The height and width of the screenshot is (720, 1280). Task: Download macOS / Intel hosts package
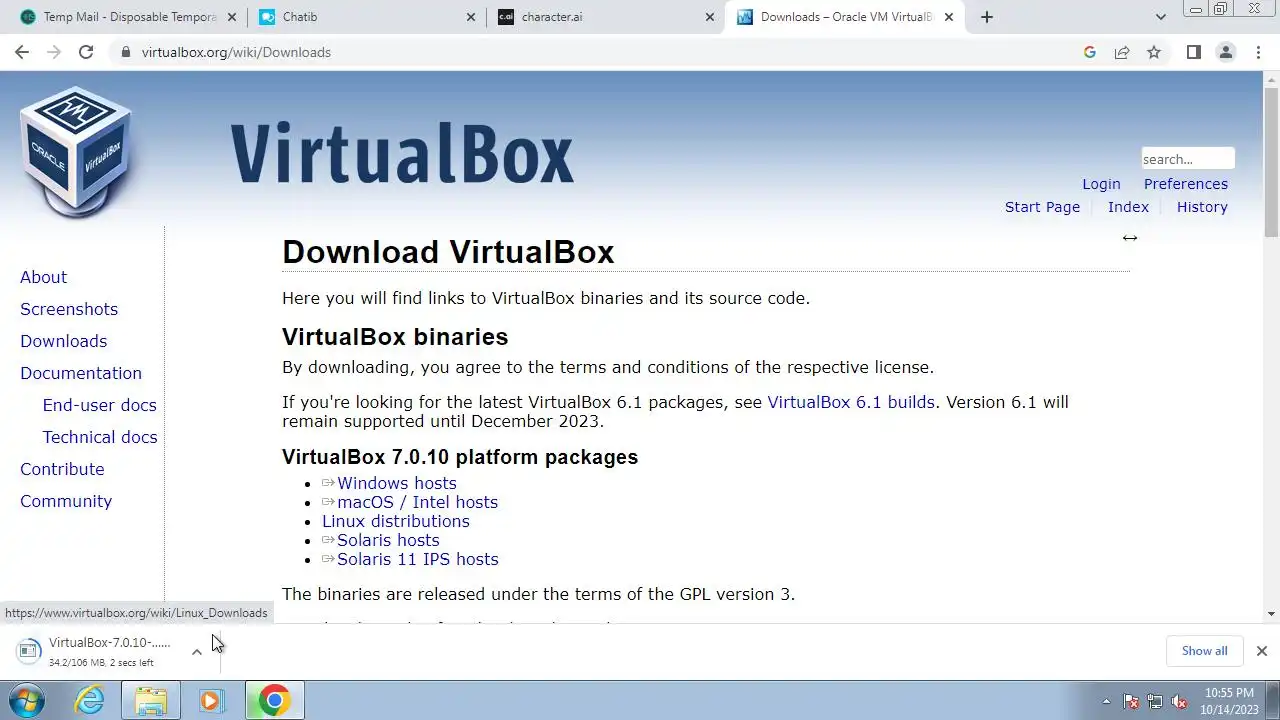(x=417, y=502)
